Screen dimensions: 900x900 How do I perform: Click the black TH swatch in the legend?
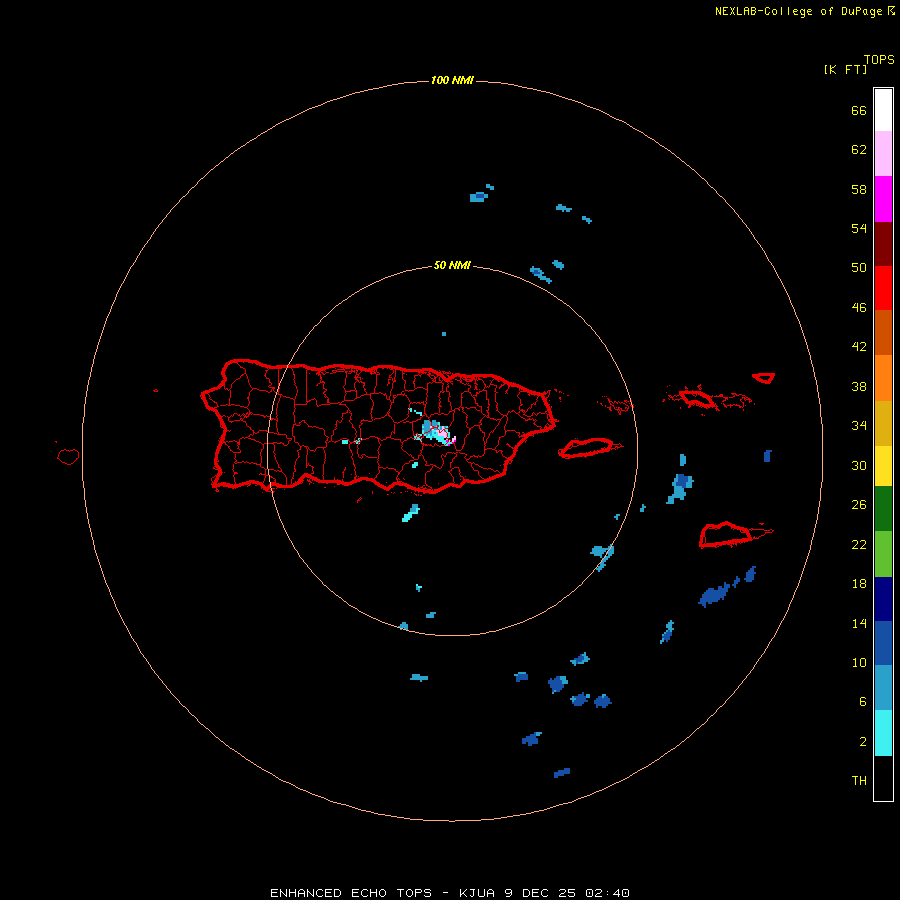click(x=883, y=778)
